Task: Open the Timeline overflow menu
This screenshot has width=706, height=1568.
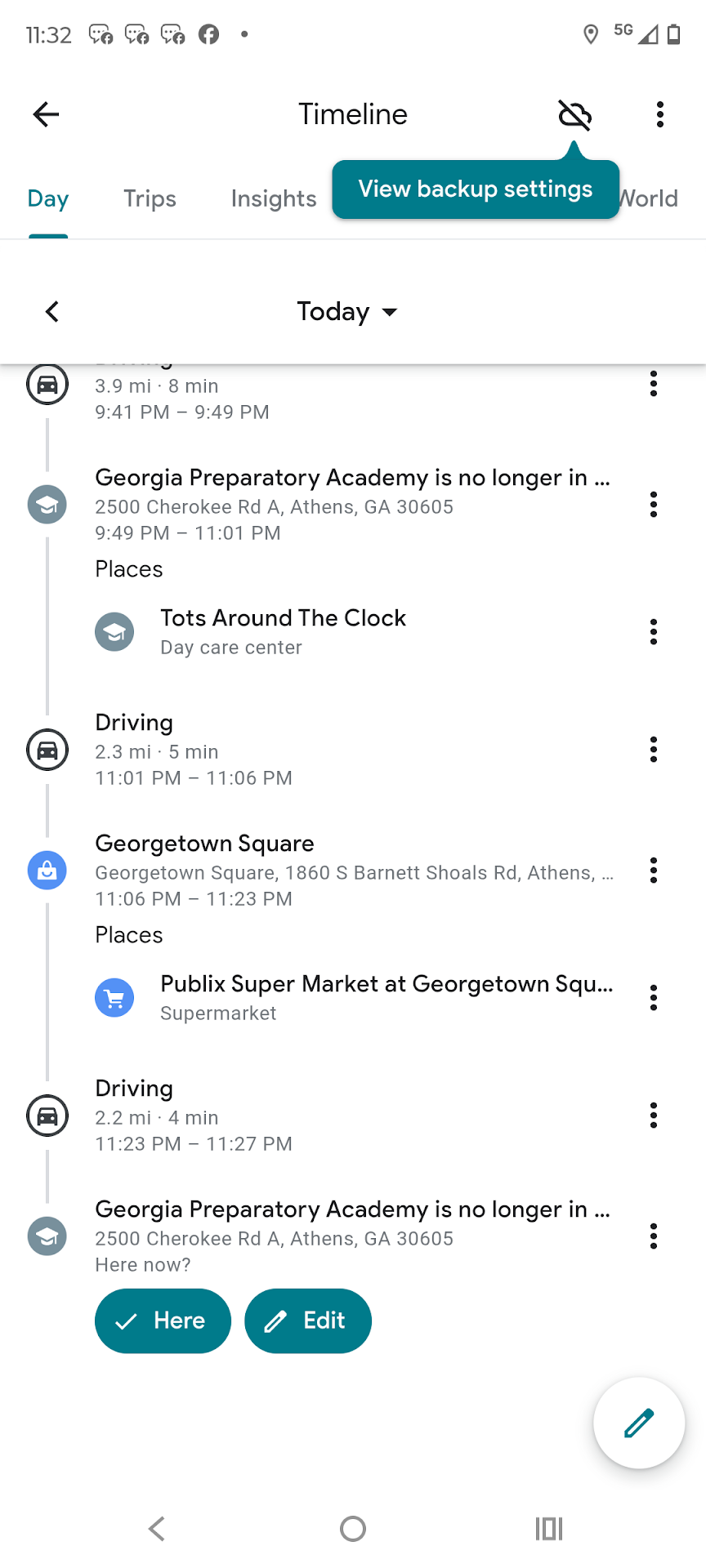Action: click(660, 114)
